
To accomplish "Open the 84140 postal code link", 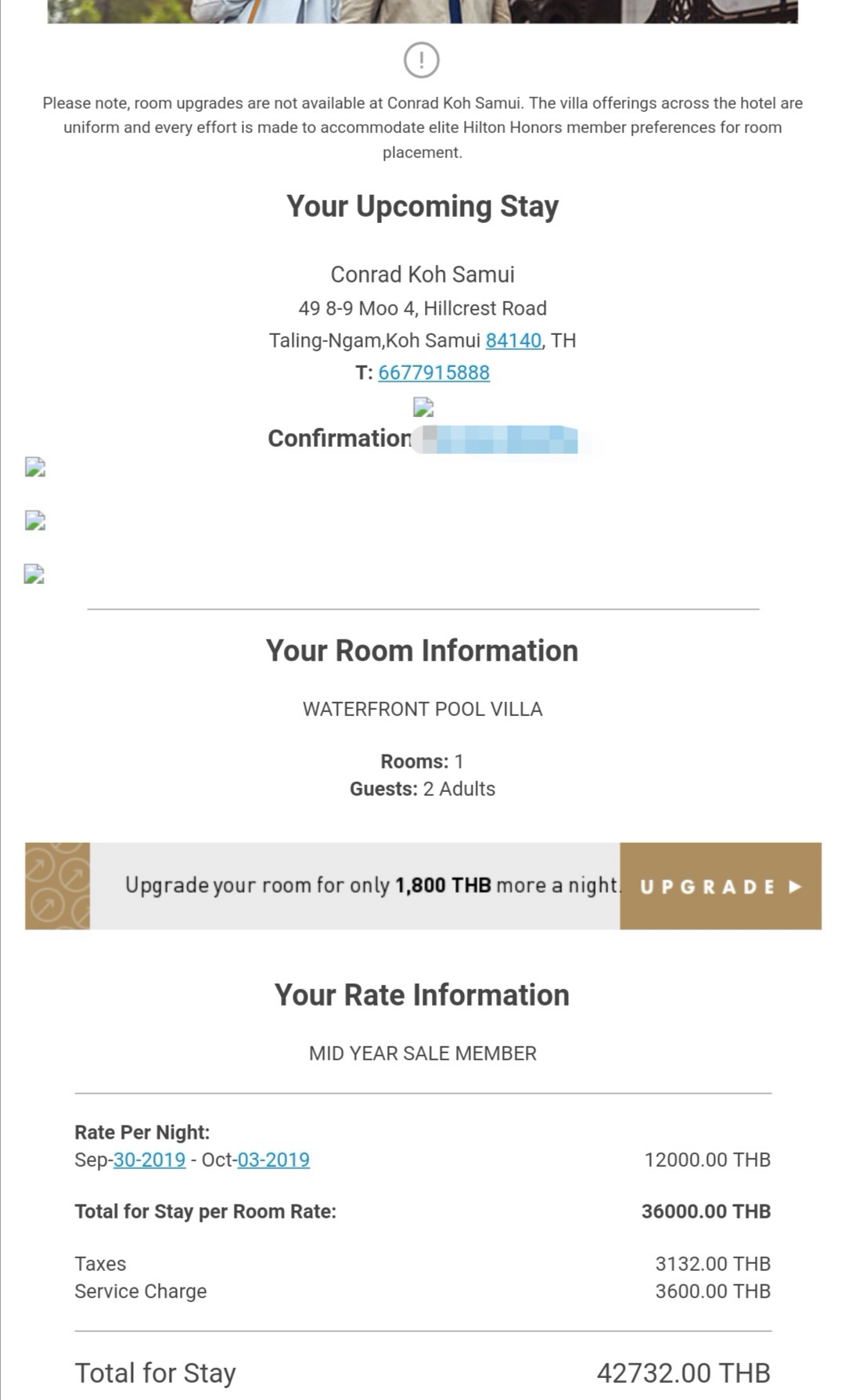I will [513, 340].
